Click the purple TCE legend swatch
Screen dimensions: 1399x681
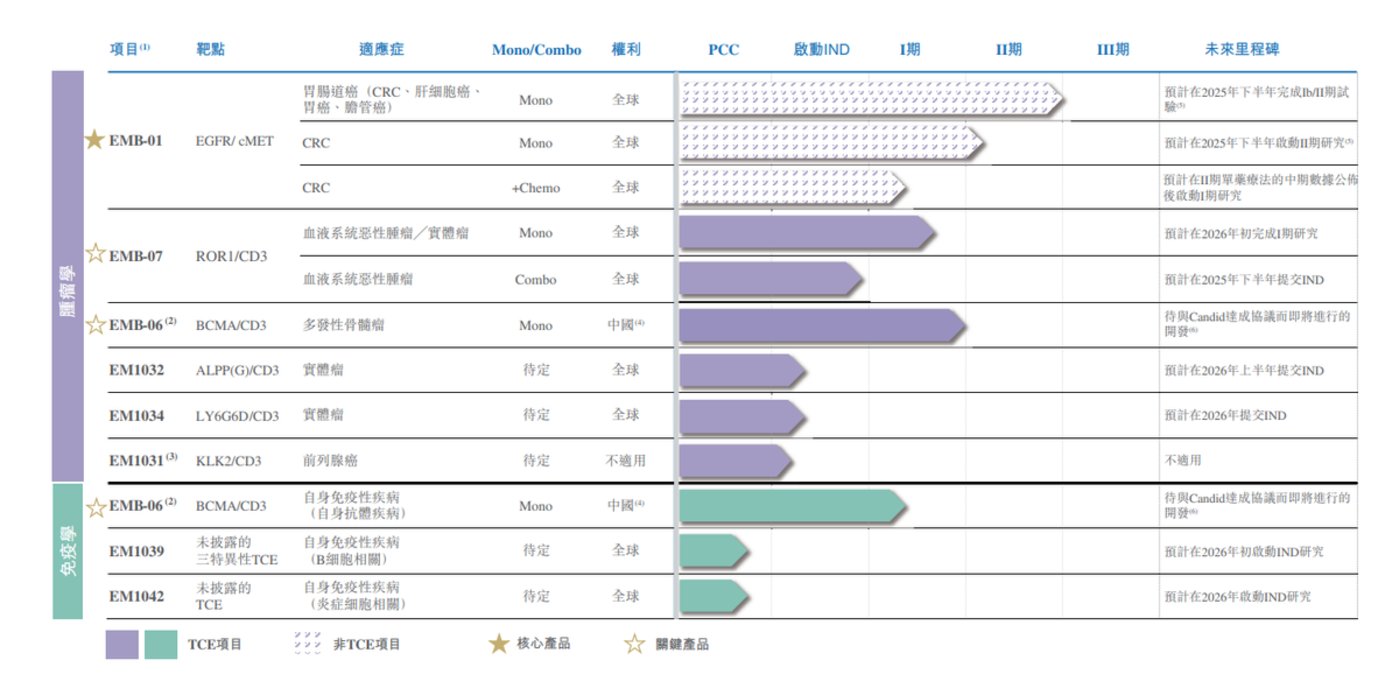(x=122, y=644)
